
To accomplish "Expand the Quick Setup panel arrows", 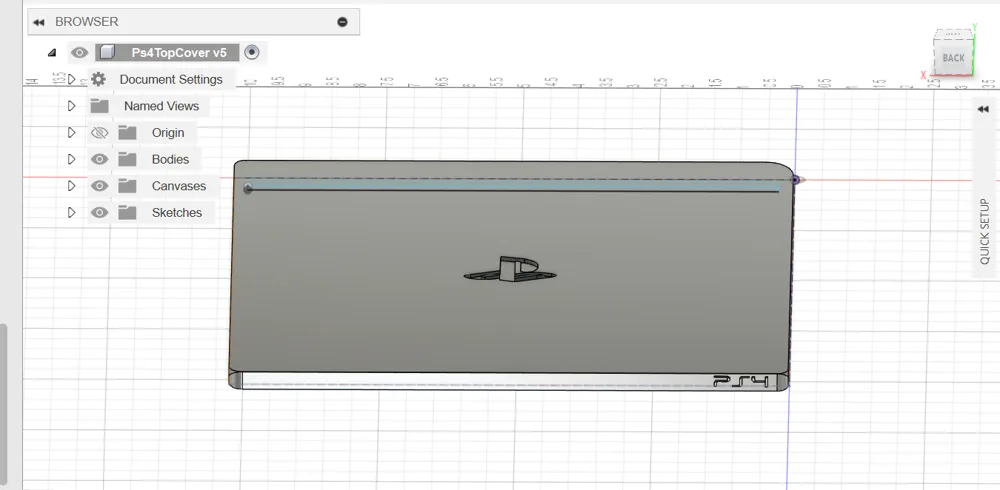I will tap(983, 109).
